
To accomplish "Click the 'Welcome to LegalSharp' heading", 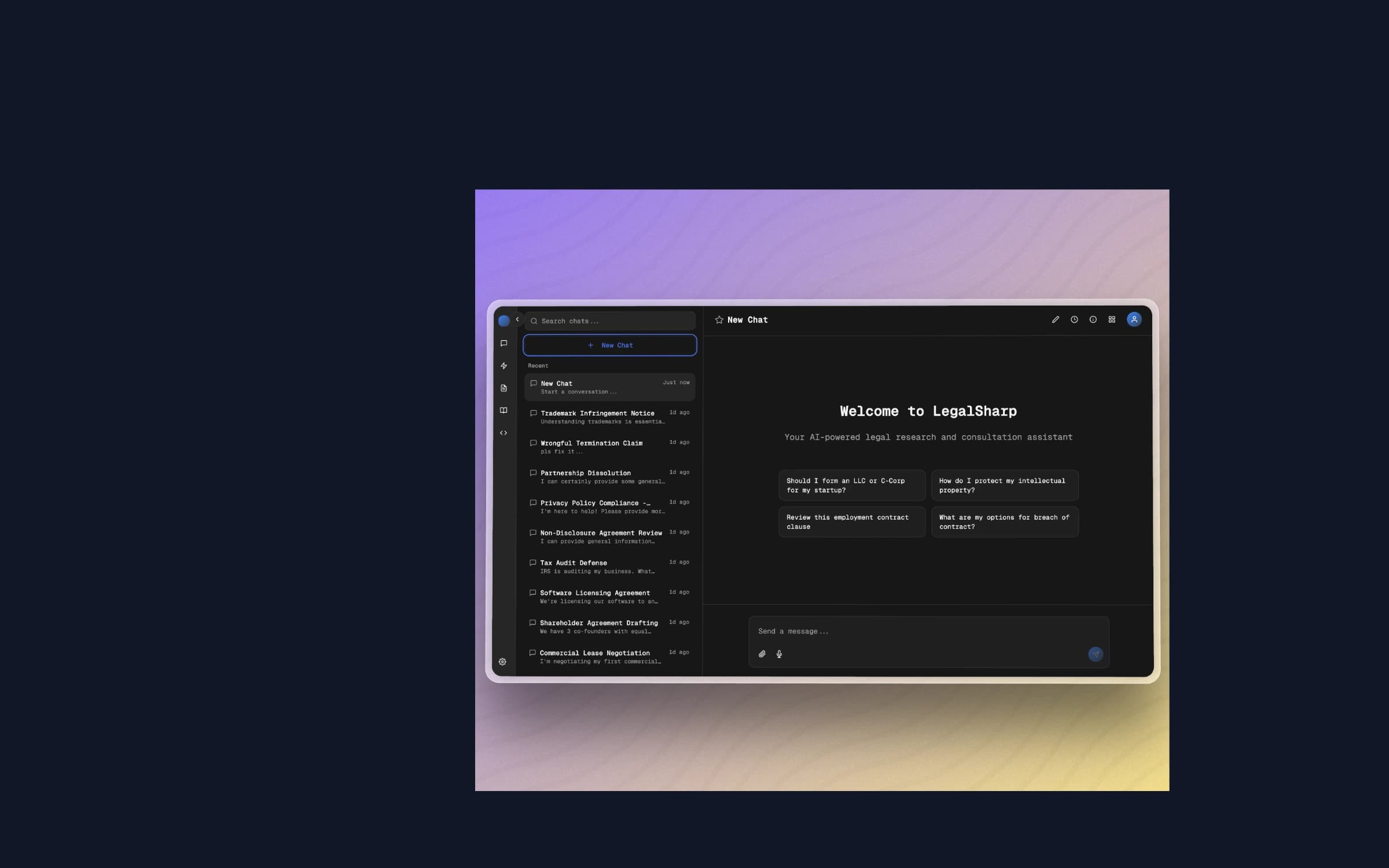I will click(928, 411).
